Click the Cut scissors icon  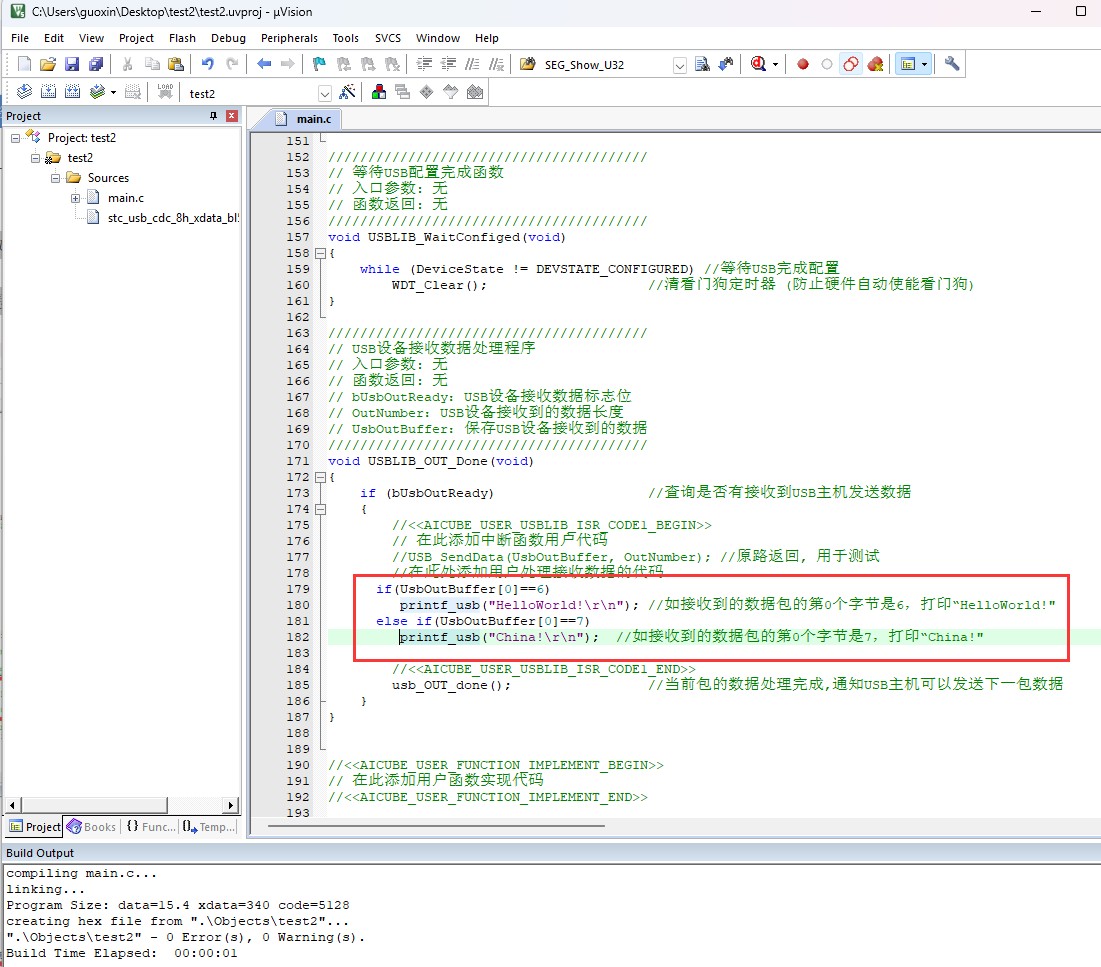coord(128,65)
